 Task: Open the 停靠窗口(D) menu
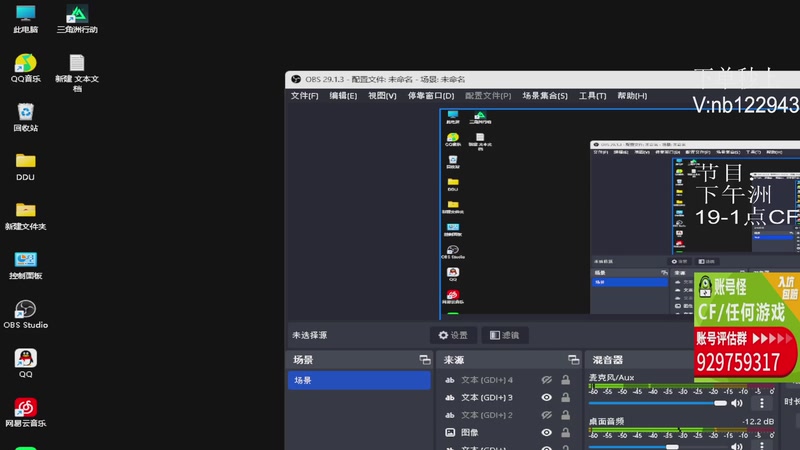[431, 95]
